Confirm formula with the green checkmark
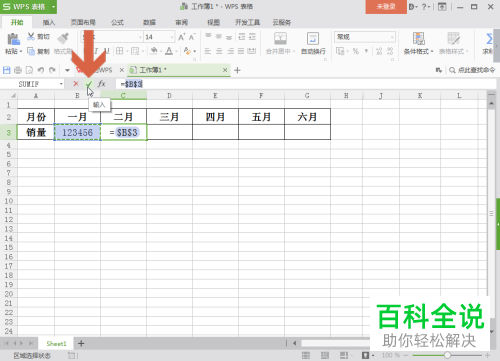The image size is (500, 361). [89, 84]
